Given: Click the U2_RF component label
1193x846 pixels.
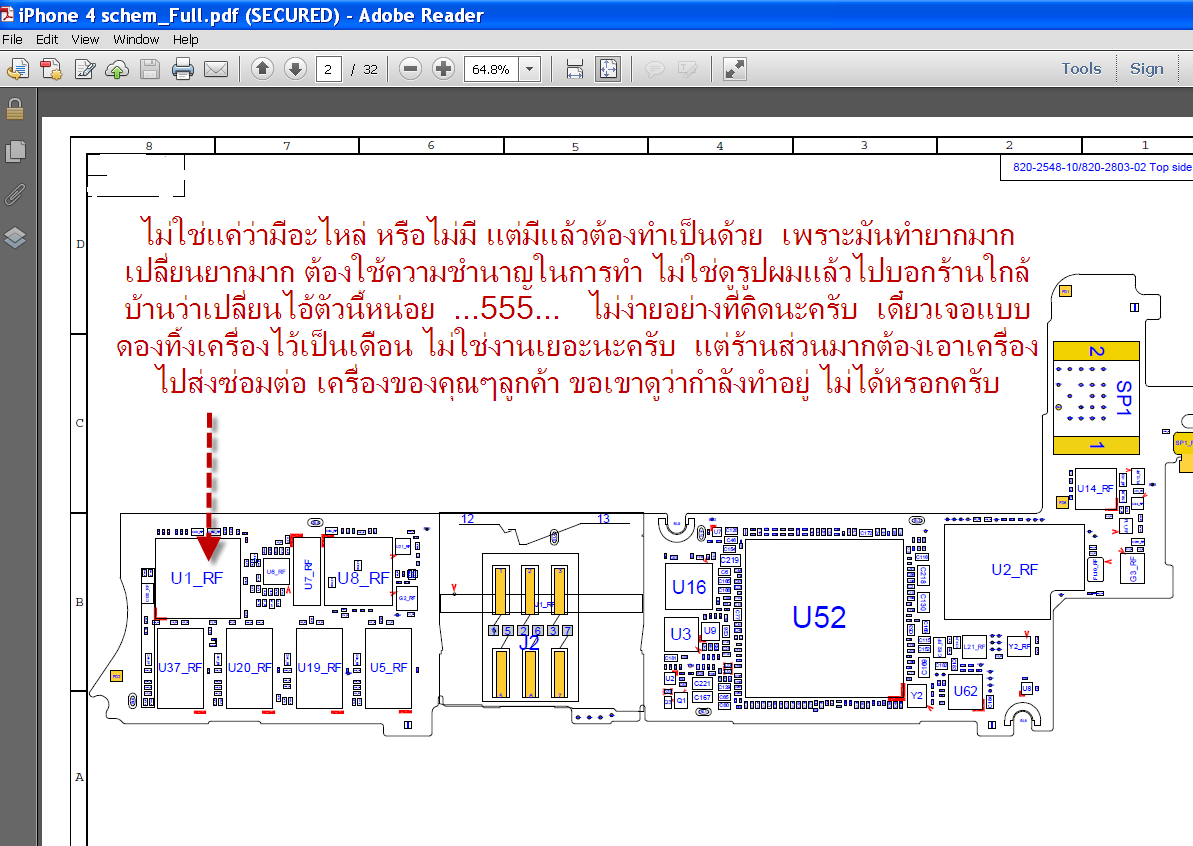Looking at the screenshot, I should [x=1015, y=570].
